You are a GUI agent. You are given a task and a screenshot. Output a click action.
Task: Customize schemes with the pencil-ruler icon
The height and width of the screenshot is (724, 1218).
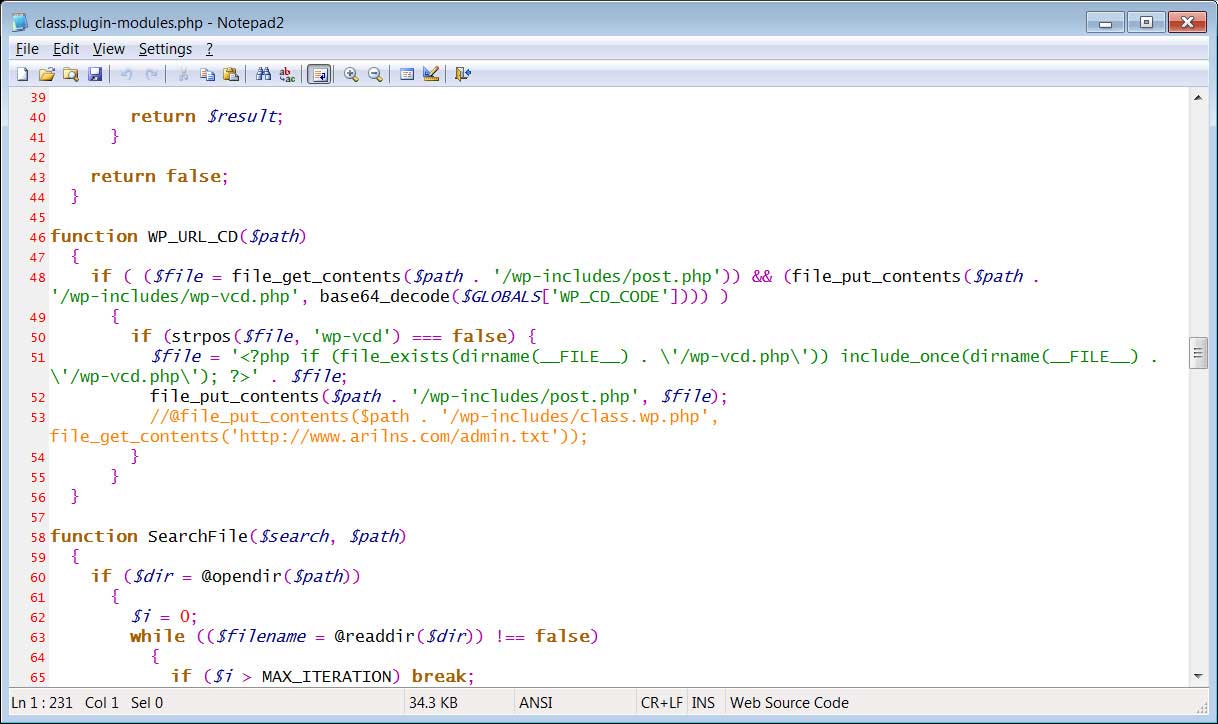pos(431,74)
